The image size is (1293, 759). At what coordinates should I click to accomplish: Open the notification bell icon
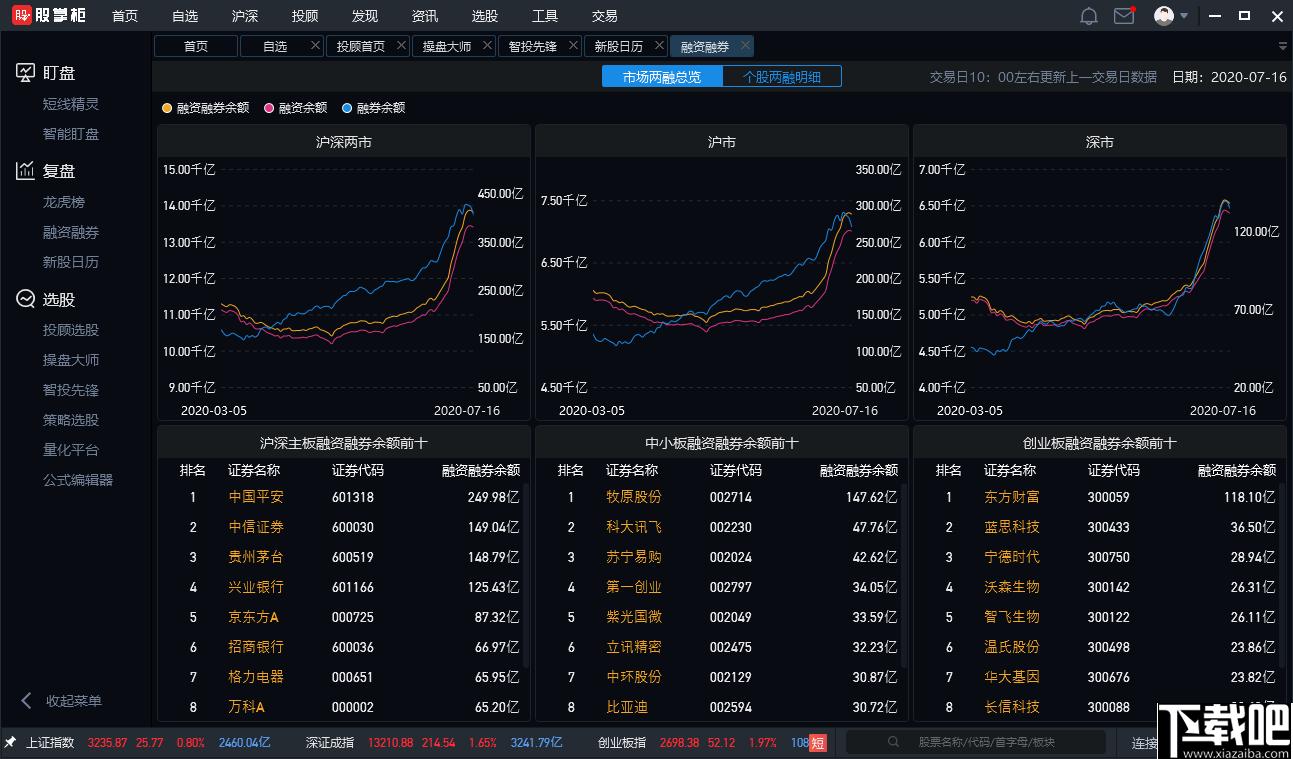pos(1089,16)
